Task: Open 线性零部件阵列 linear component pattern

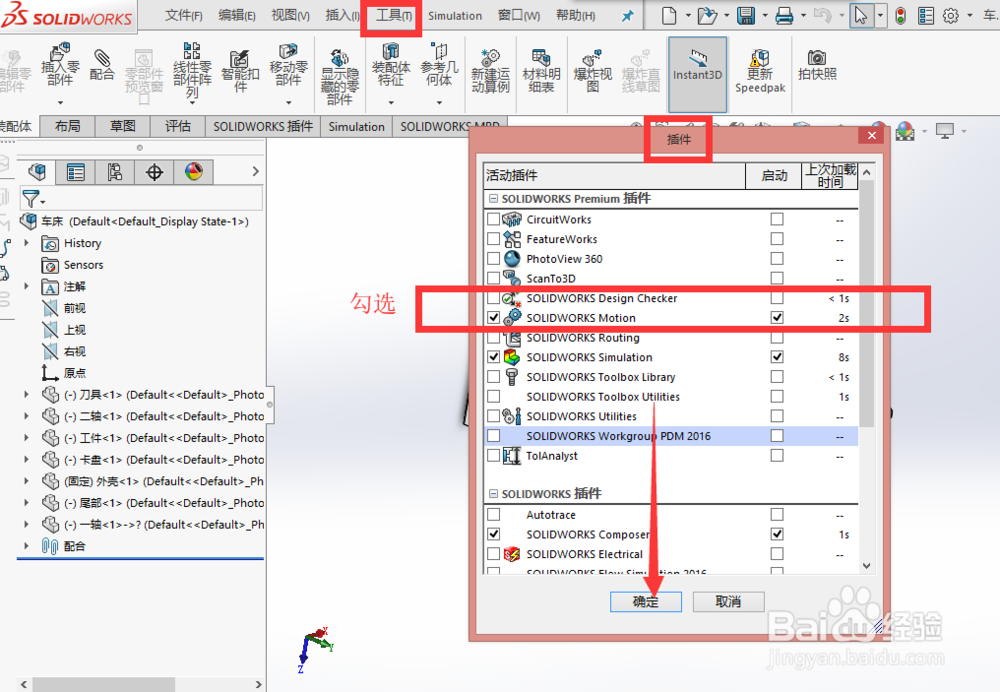Action: 192,69
